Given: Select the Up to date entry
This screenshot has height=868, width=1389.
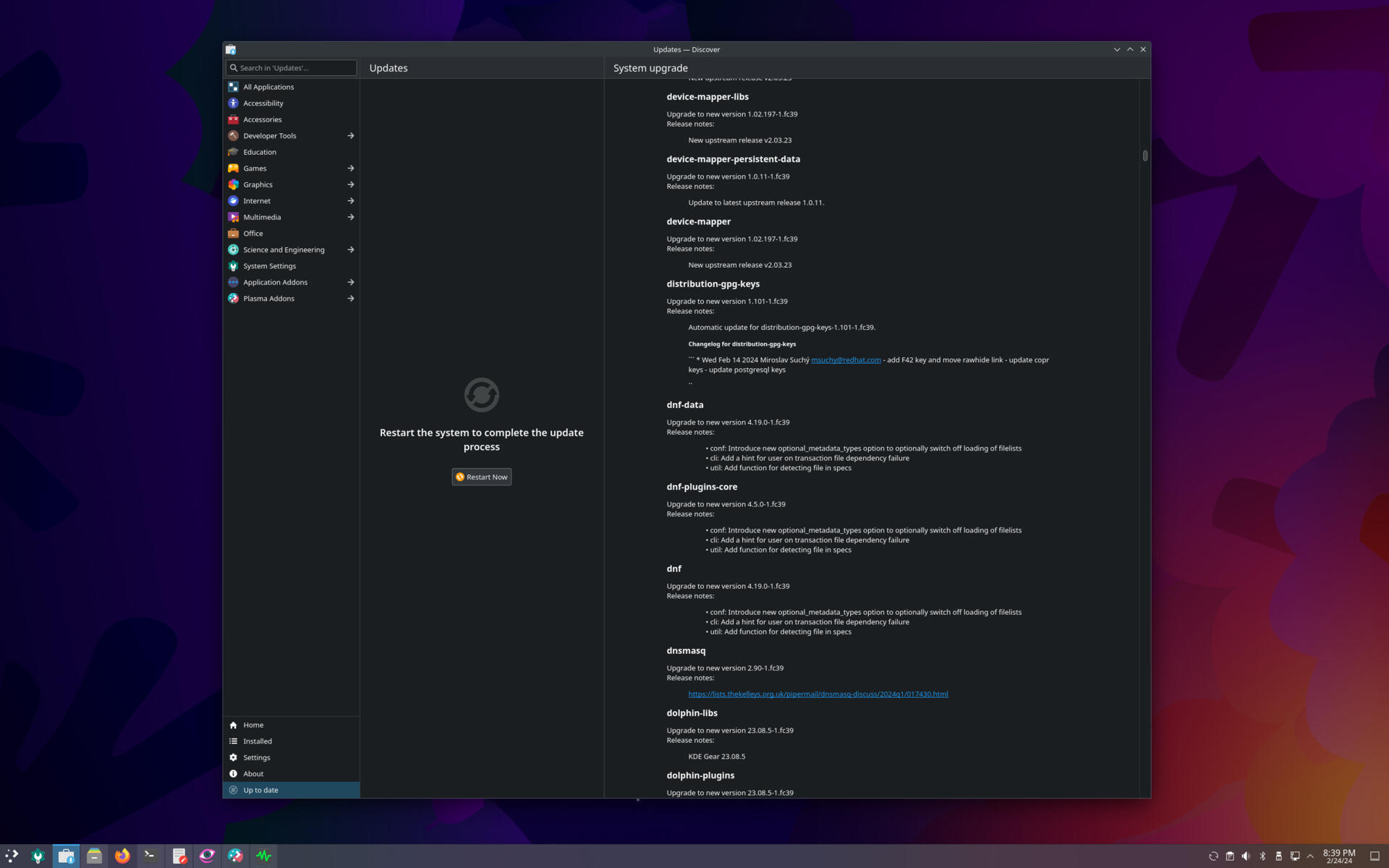Looking at the screenshot, I should [291, 790].
